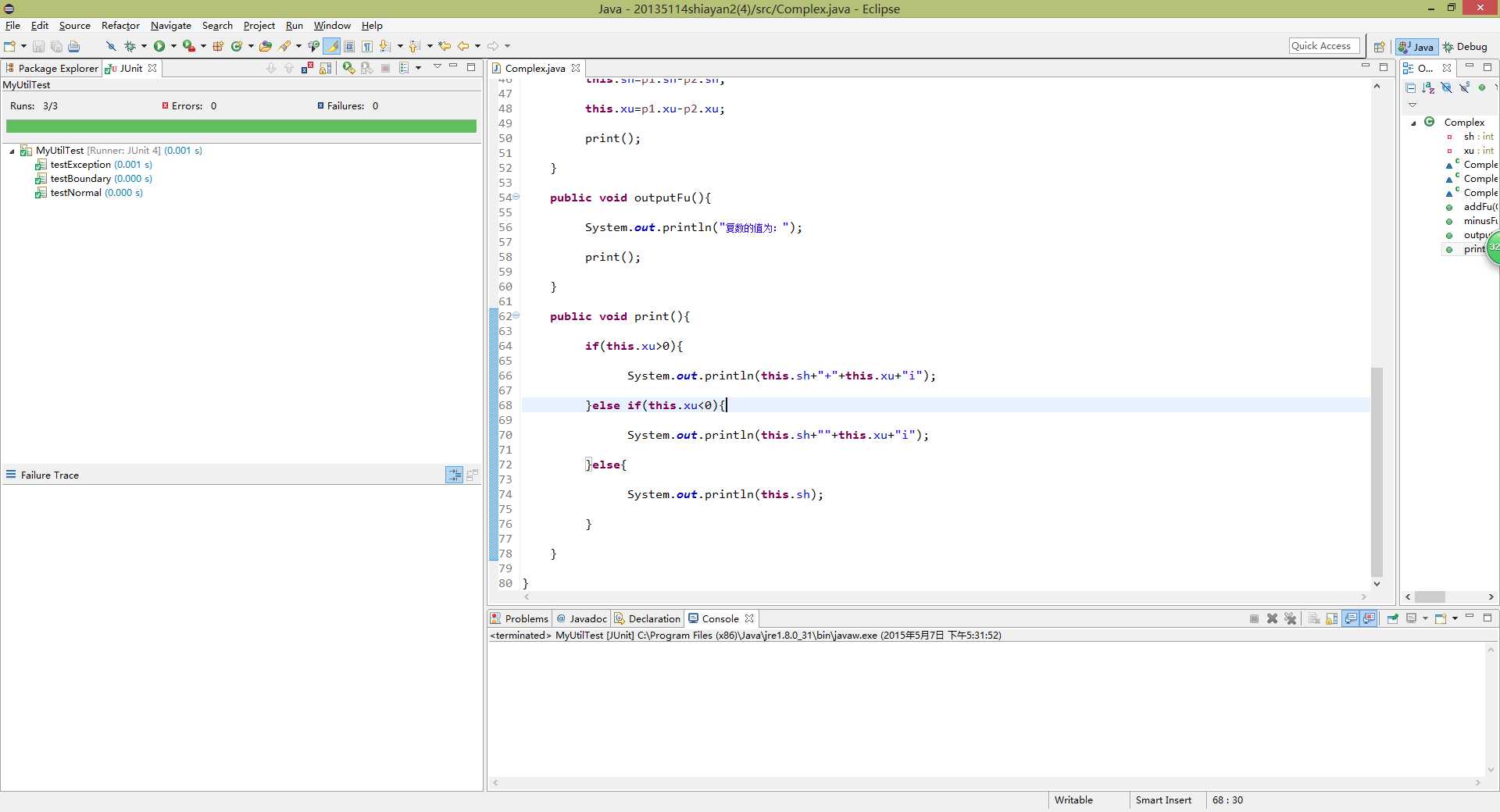Toggle Scroll Lock in JUnit view

coord(326,68)
